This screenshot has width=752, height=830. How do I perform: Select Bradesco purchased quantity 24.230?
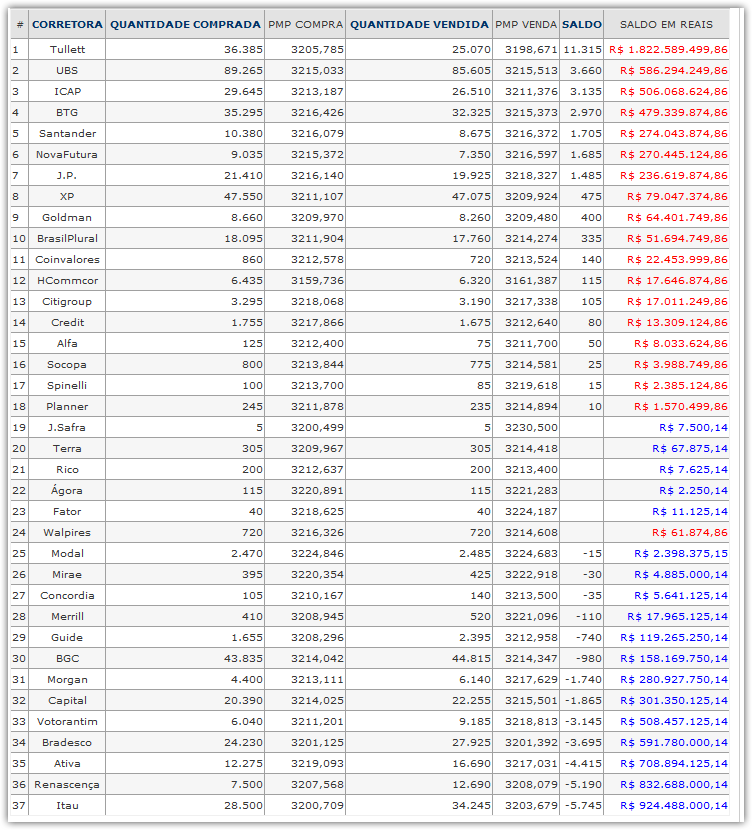click(243, 743)
